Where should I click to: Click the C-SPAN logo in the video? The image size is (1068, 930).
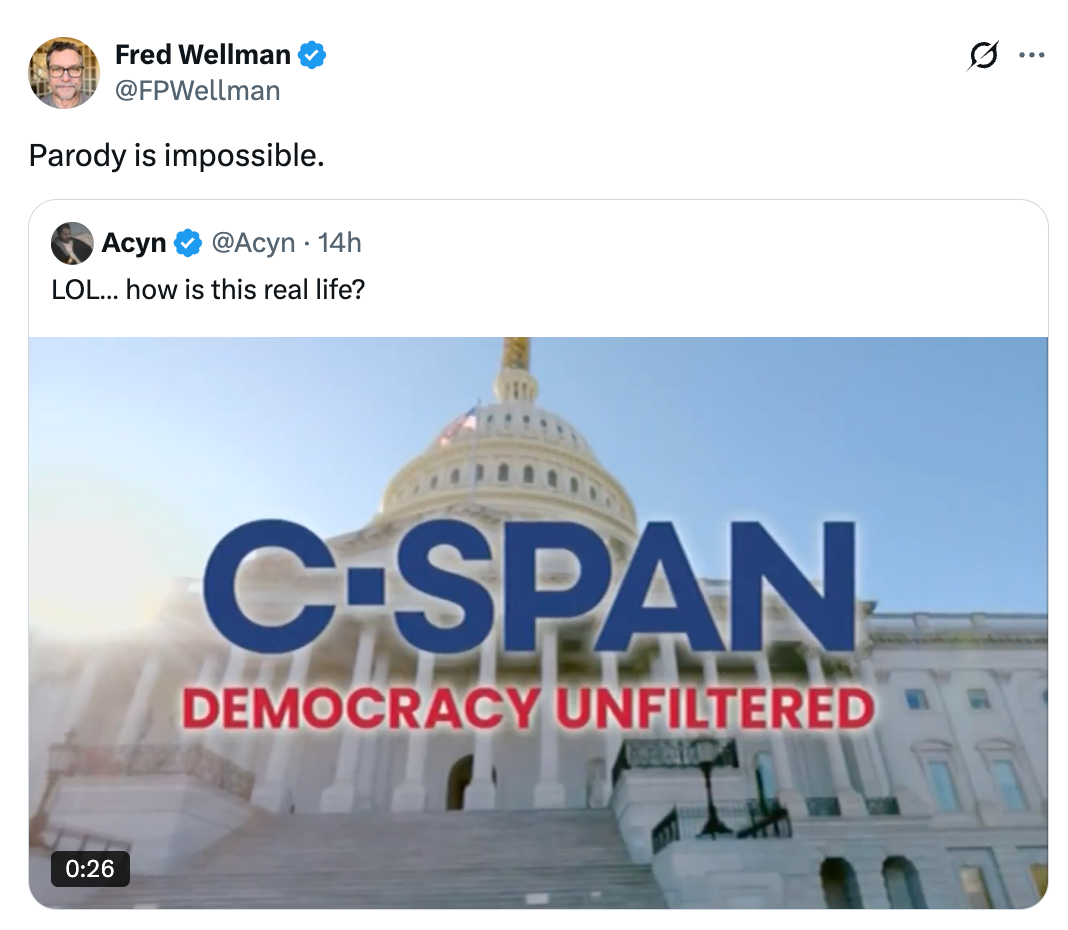pos(530,587)
